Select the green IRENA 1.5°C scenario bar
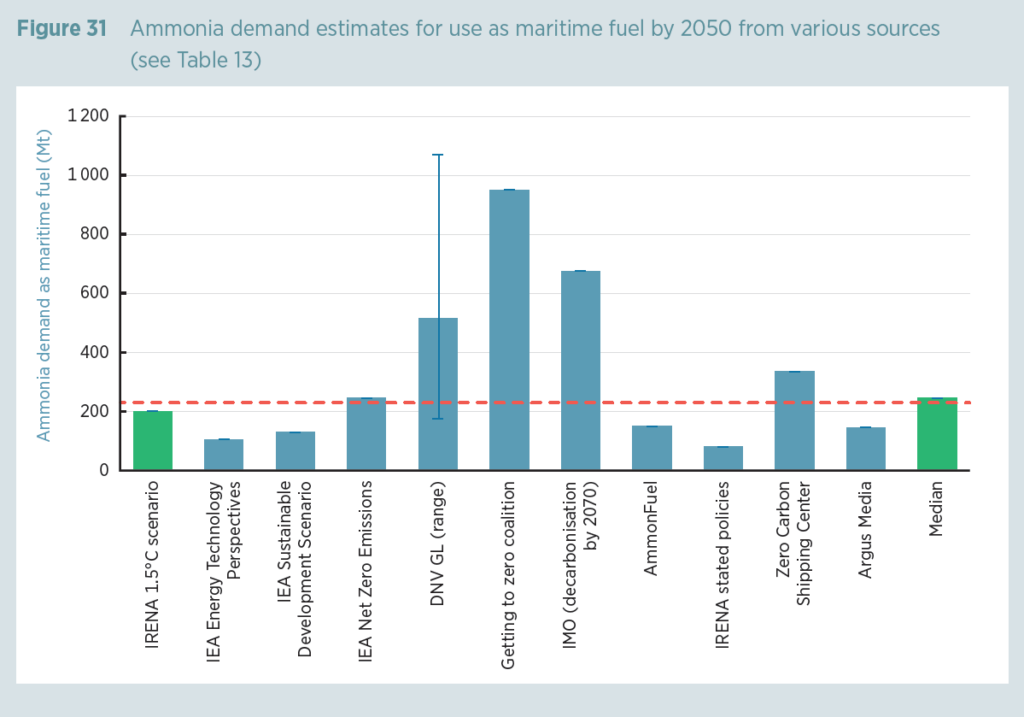1024x717 pixels. pyautogui.click(x=152, y=435)
